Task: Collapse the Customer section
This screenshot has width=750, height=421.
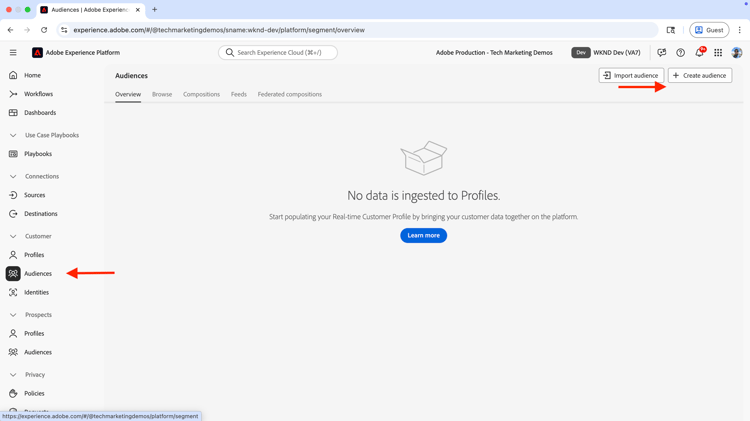Action: [x=13, y=236]
